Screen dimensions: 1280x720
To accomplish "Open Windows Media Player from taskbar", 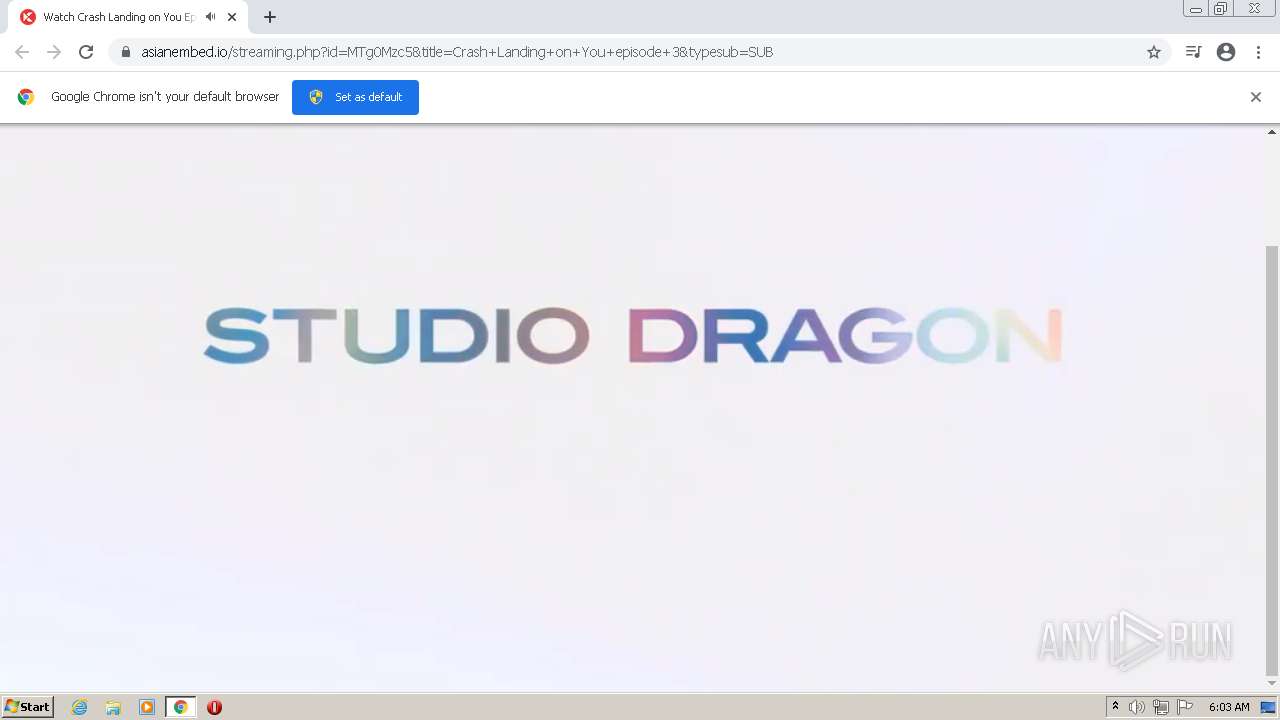I will (147, 707).
